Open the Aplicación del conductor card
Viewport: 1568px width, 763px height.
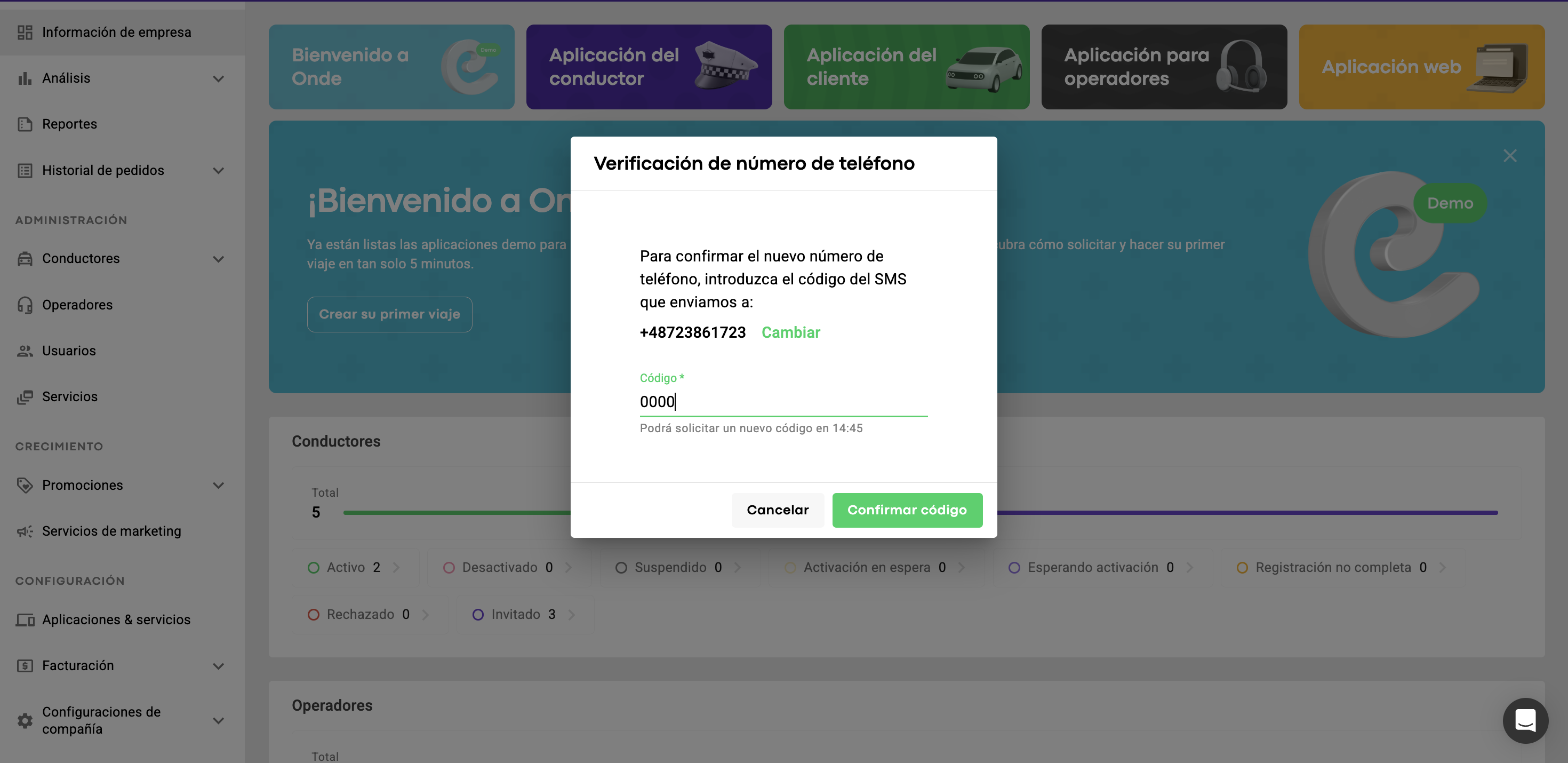coord(649,67)
